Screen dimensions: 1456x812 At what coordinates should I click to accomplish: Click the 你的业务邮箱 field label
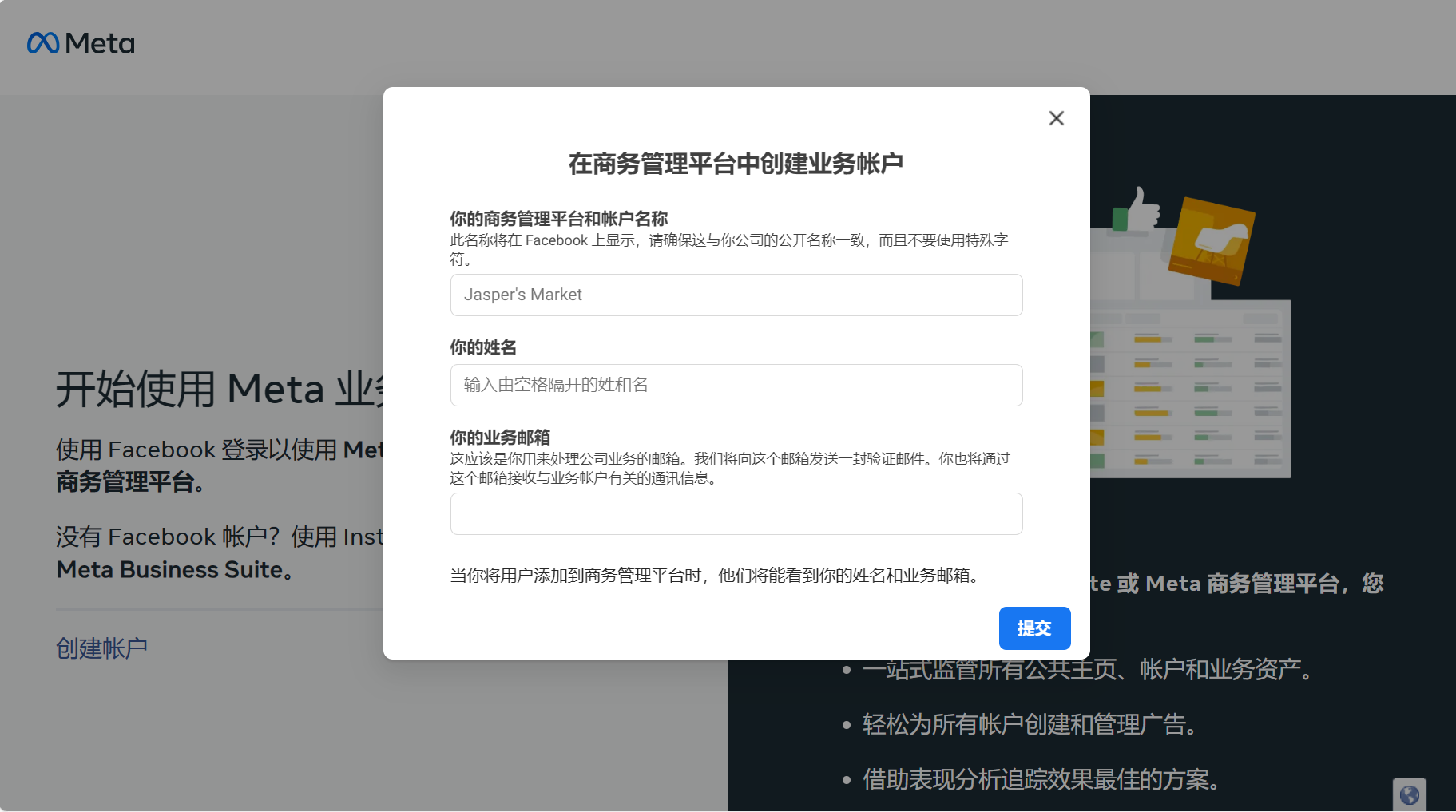click(x=500, y=438)
